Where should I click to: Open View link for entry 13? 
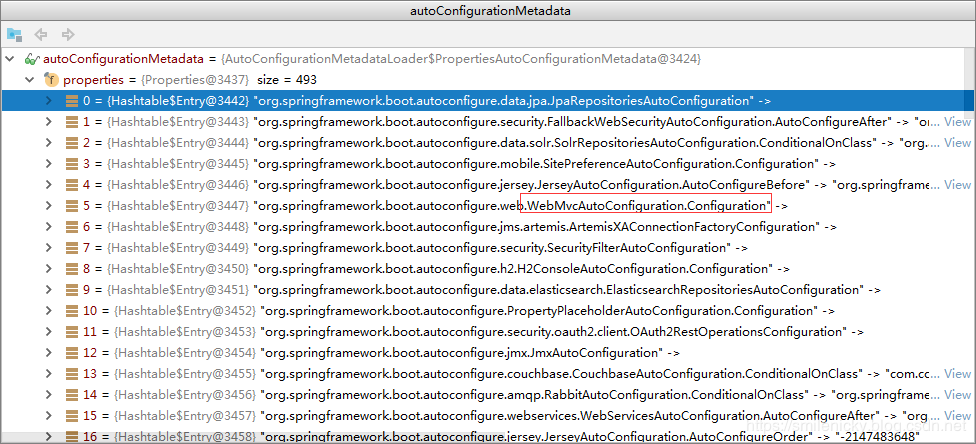957,374
